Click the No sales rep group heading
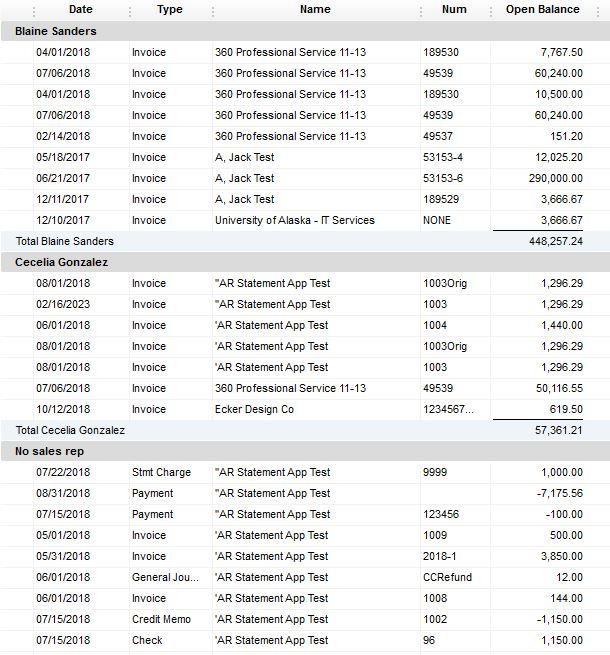 click(50, 451)
